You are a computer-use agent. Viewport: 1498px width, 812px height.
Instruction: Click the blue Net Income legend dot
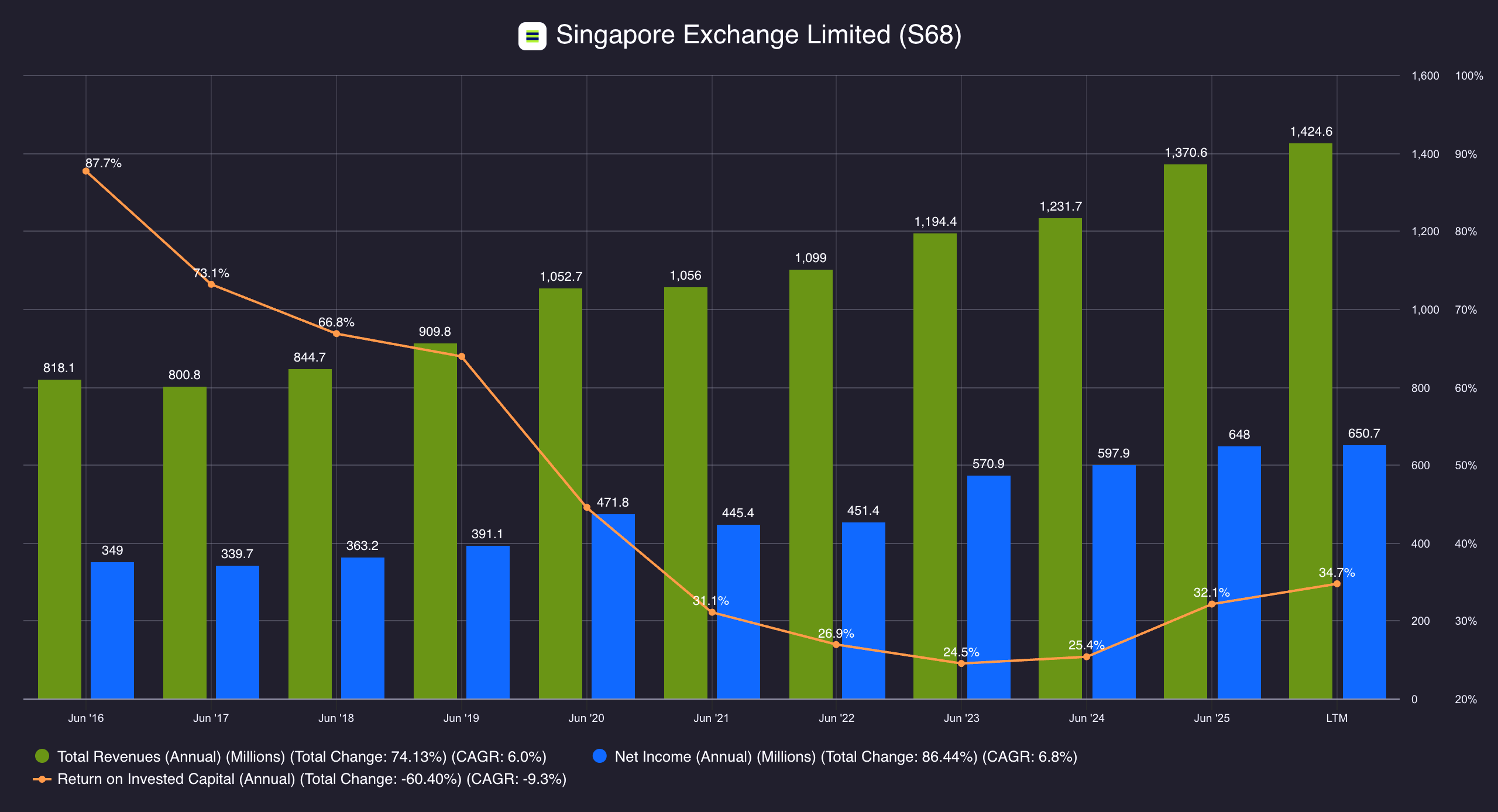point(600,756)
